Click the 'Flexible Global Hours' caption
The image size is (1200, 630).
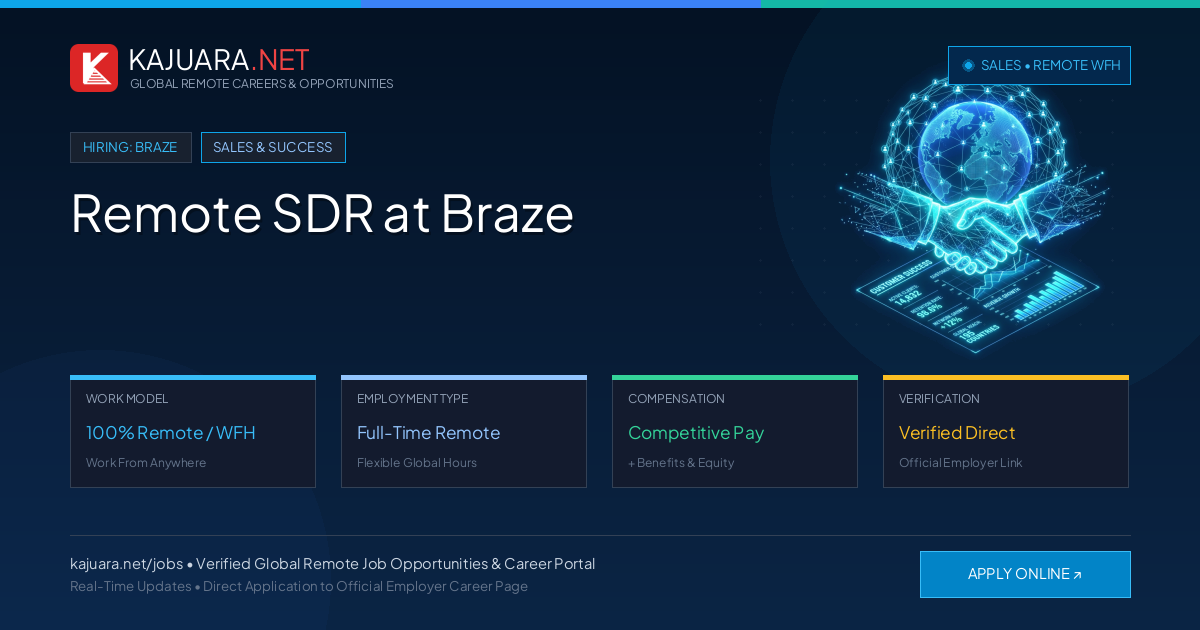[x=417, y=463]
